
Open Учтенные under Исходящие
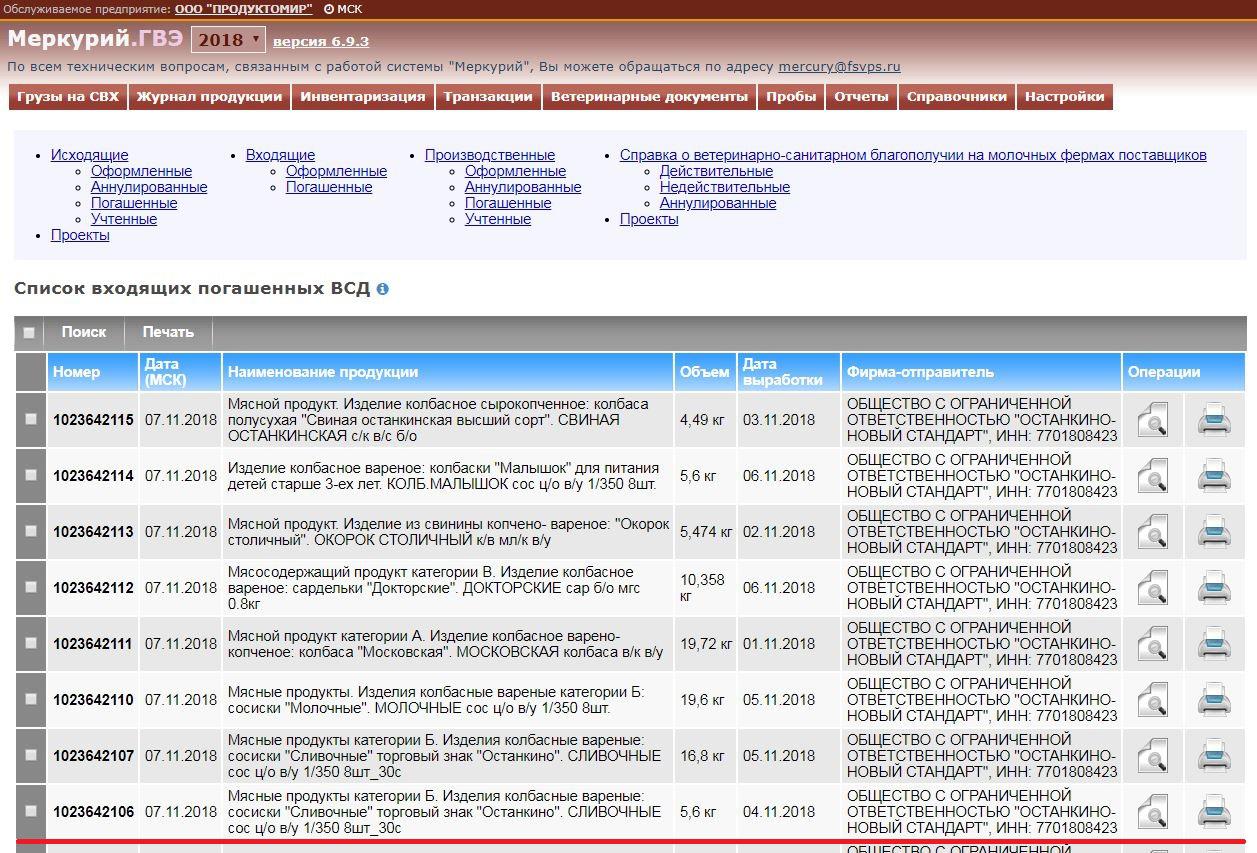(124, 219)
